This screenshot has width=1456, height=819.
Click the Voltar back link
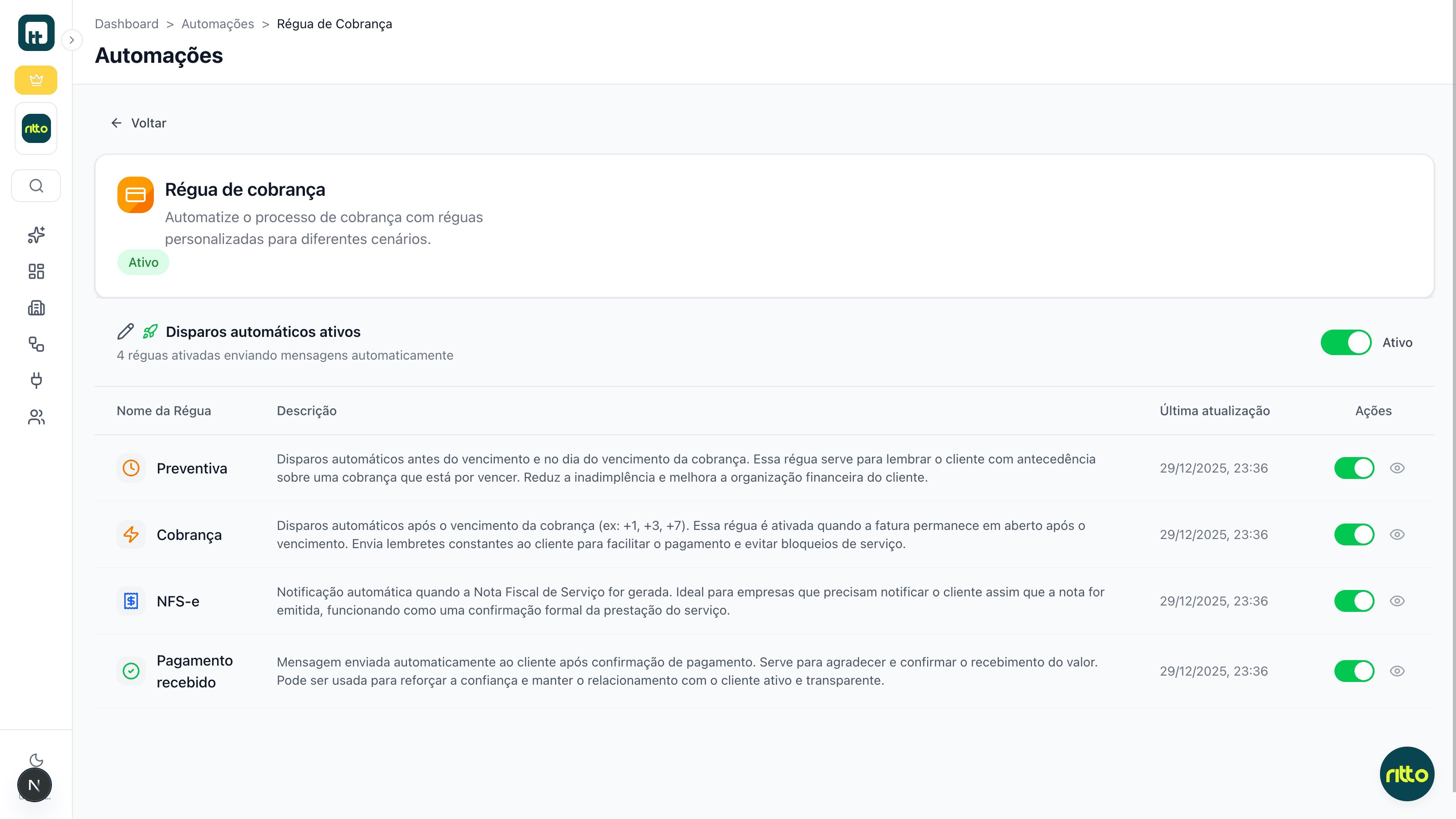click(x=138, y=122)
